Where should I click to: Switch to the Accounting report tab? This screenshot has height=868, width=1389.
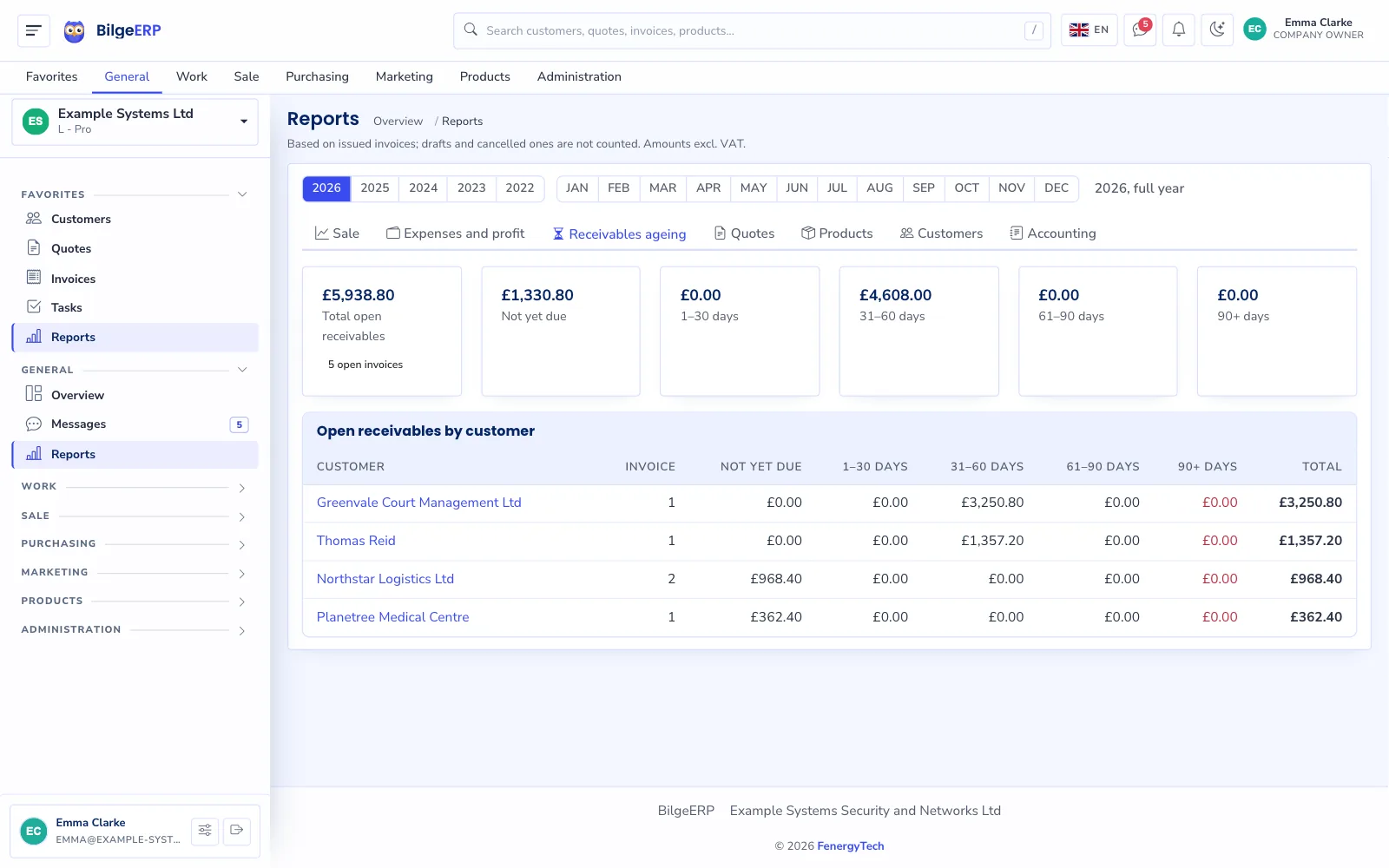click(x=1053, y=233)
